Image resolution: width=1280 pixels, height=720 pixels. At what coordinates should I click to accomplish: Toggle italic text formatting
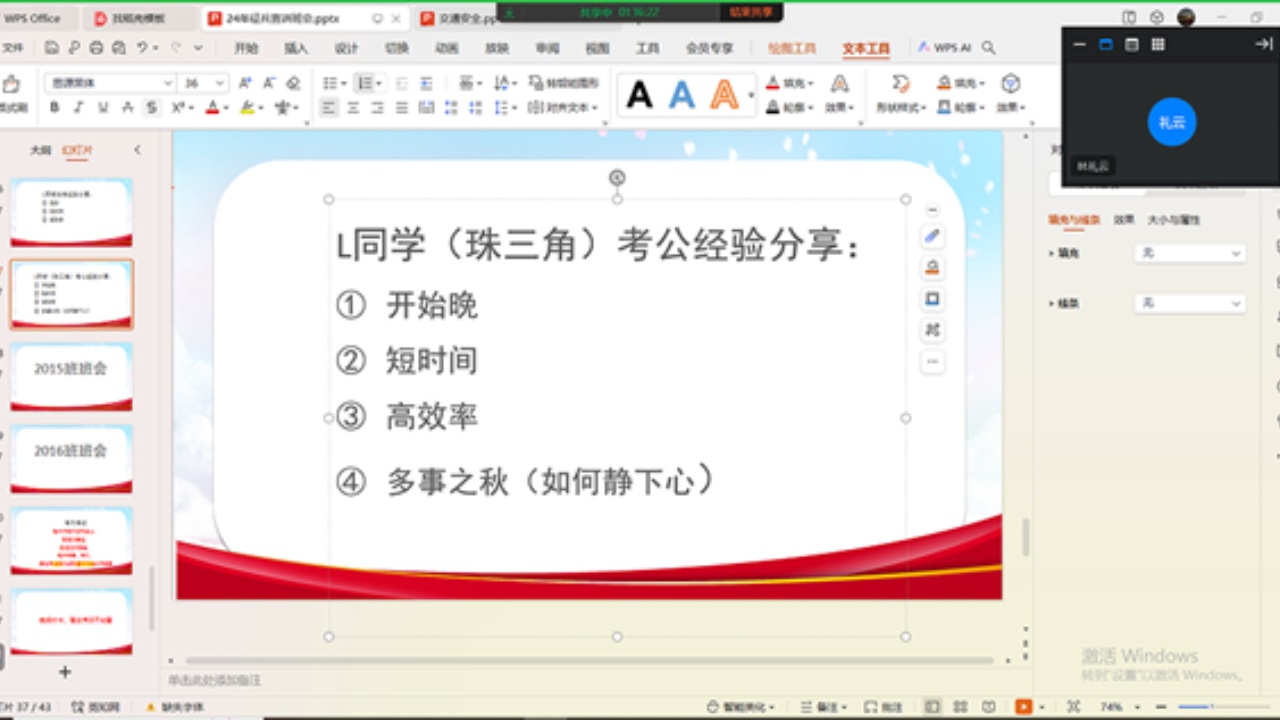click(x=79, y=108)
